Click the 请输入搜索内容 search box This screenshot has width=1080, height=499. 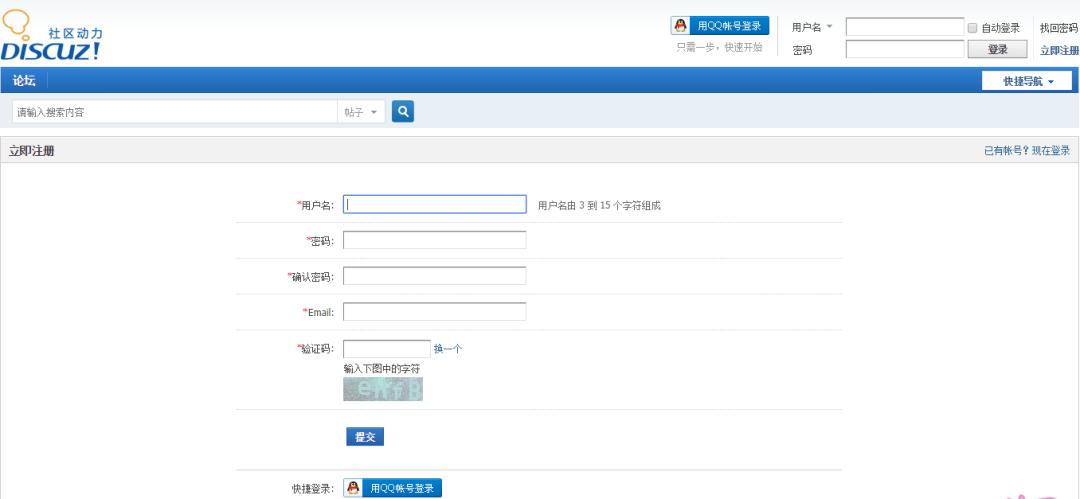pyautogui.click(x=172, y=112)
